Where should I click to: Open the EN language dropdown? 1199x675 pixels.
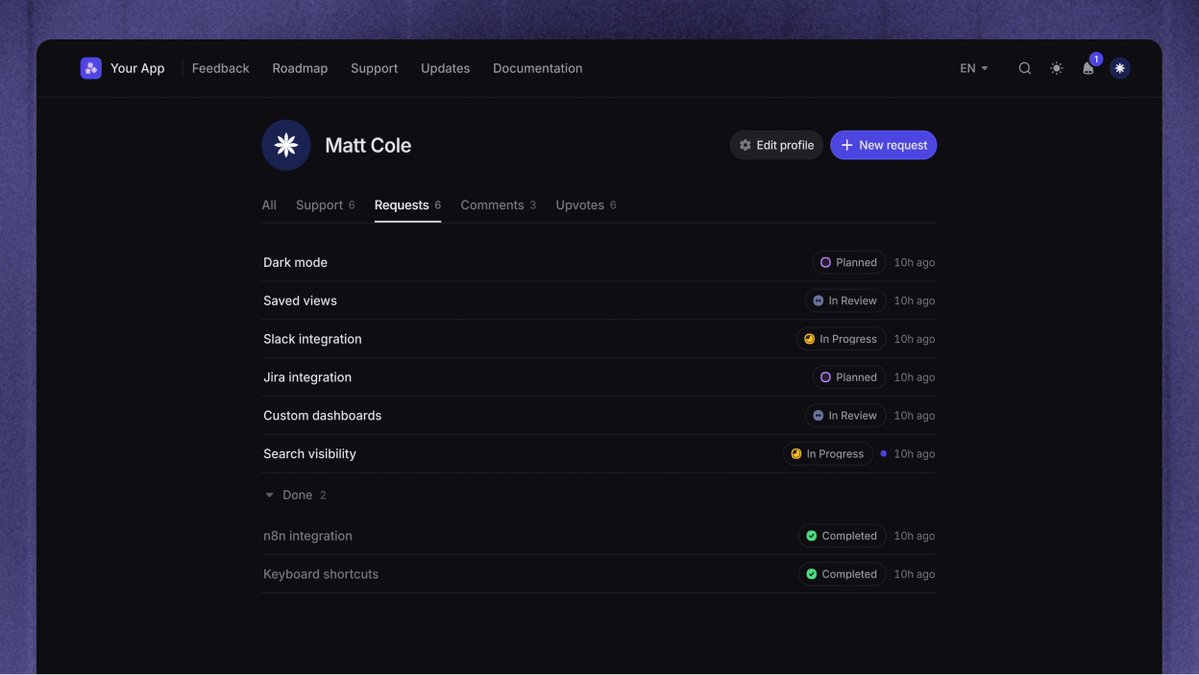coord(973,68)
